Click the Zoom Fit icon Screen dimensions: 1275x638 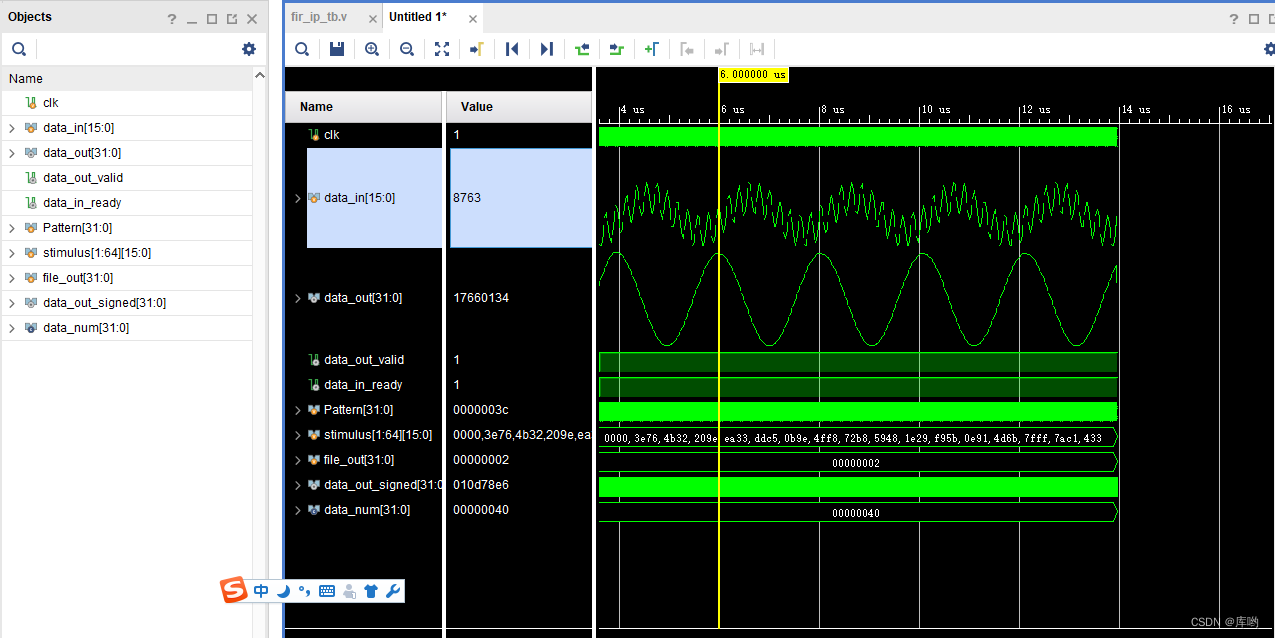(x=441, y=49)
